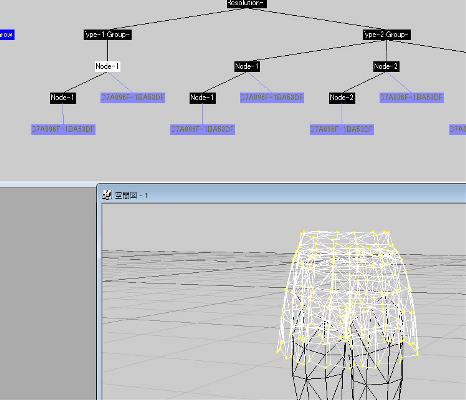The image size is (466, 400).
Task: Click purple ID label below Type-1's lower Node-1
Action: pyautogui.click(x=63, y=129)
